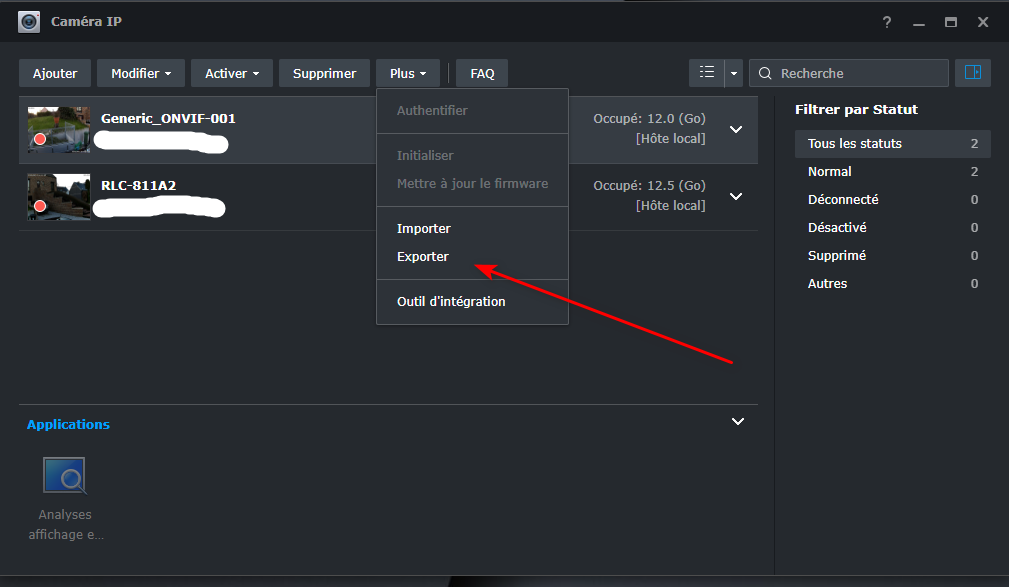
Task: Open the help question mark icon
Action: pyautogui.click(x=887, y=22)
